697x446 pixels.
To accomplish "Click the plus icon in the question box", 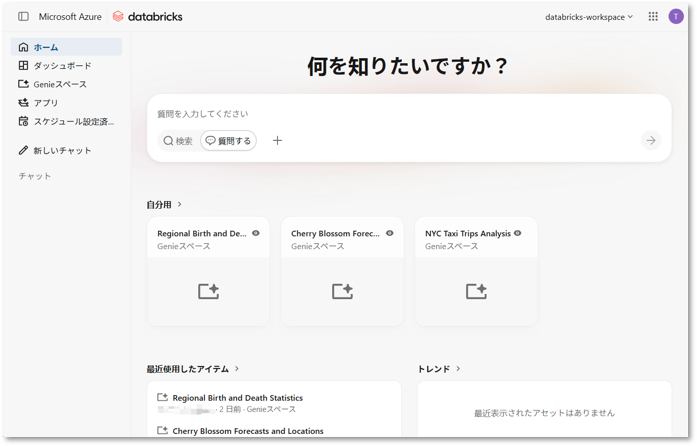I will 277,141.
